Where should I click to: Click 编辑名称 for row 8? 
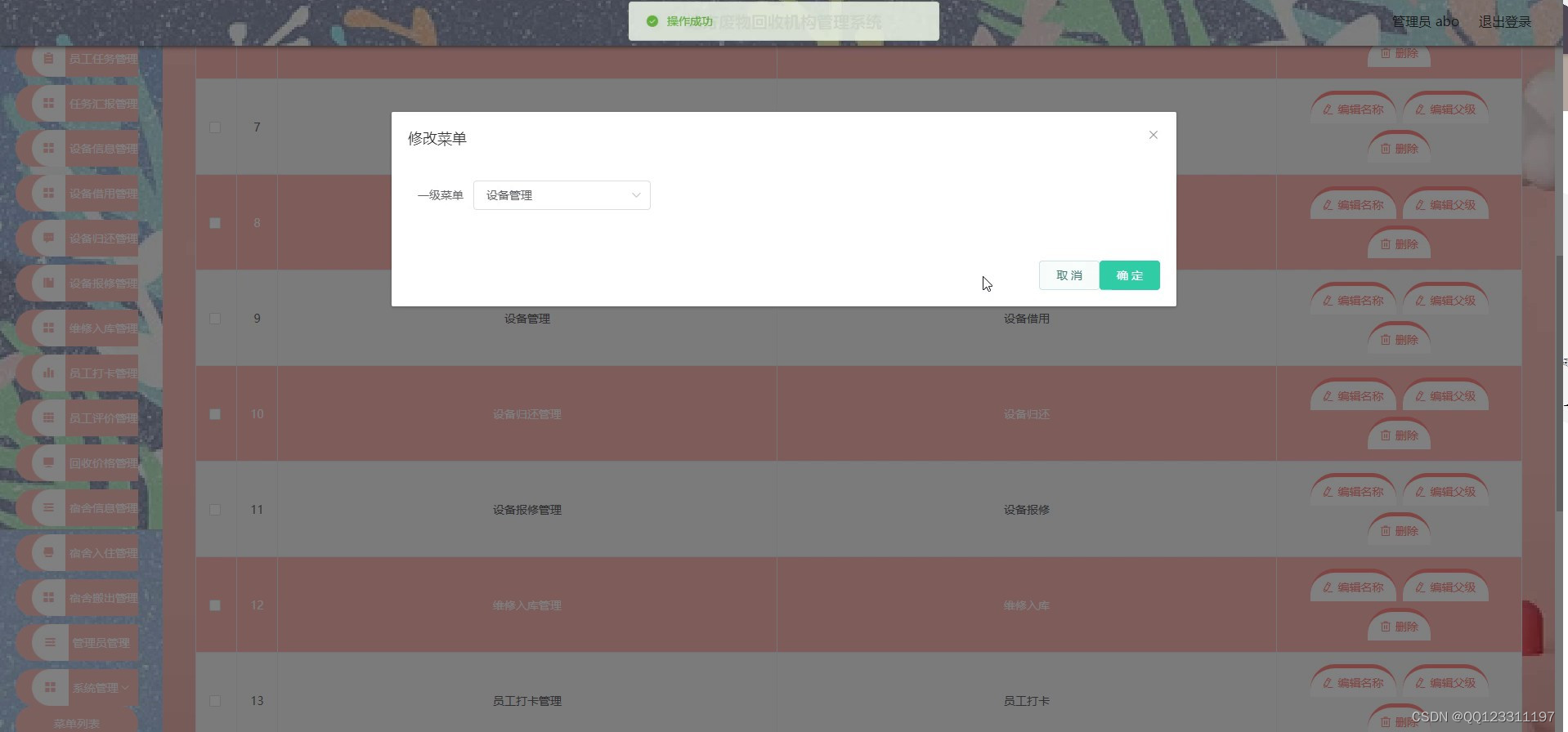click(x=1353, y=205)
